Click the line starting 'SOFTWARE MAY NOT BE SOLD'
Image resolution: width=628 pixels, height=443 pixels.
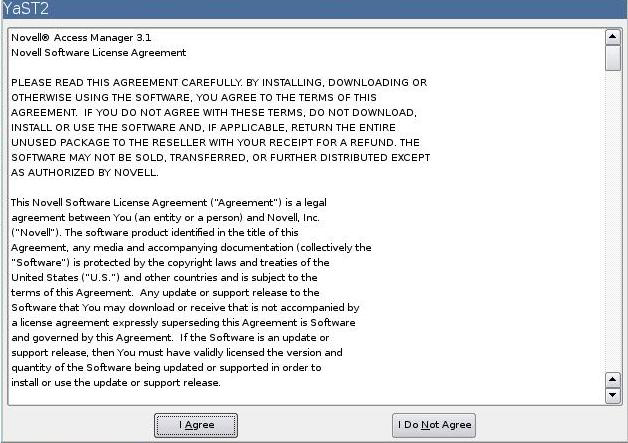221,157
